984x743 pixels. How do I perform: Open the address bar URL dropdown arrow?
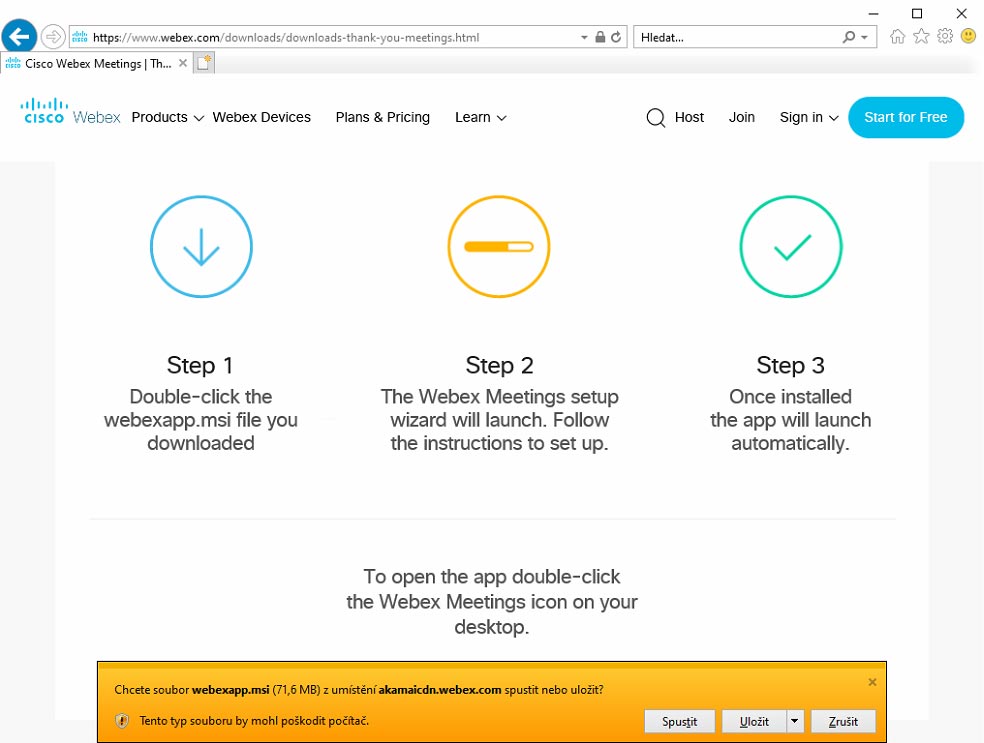click(x=584, y=38)
